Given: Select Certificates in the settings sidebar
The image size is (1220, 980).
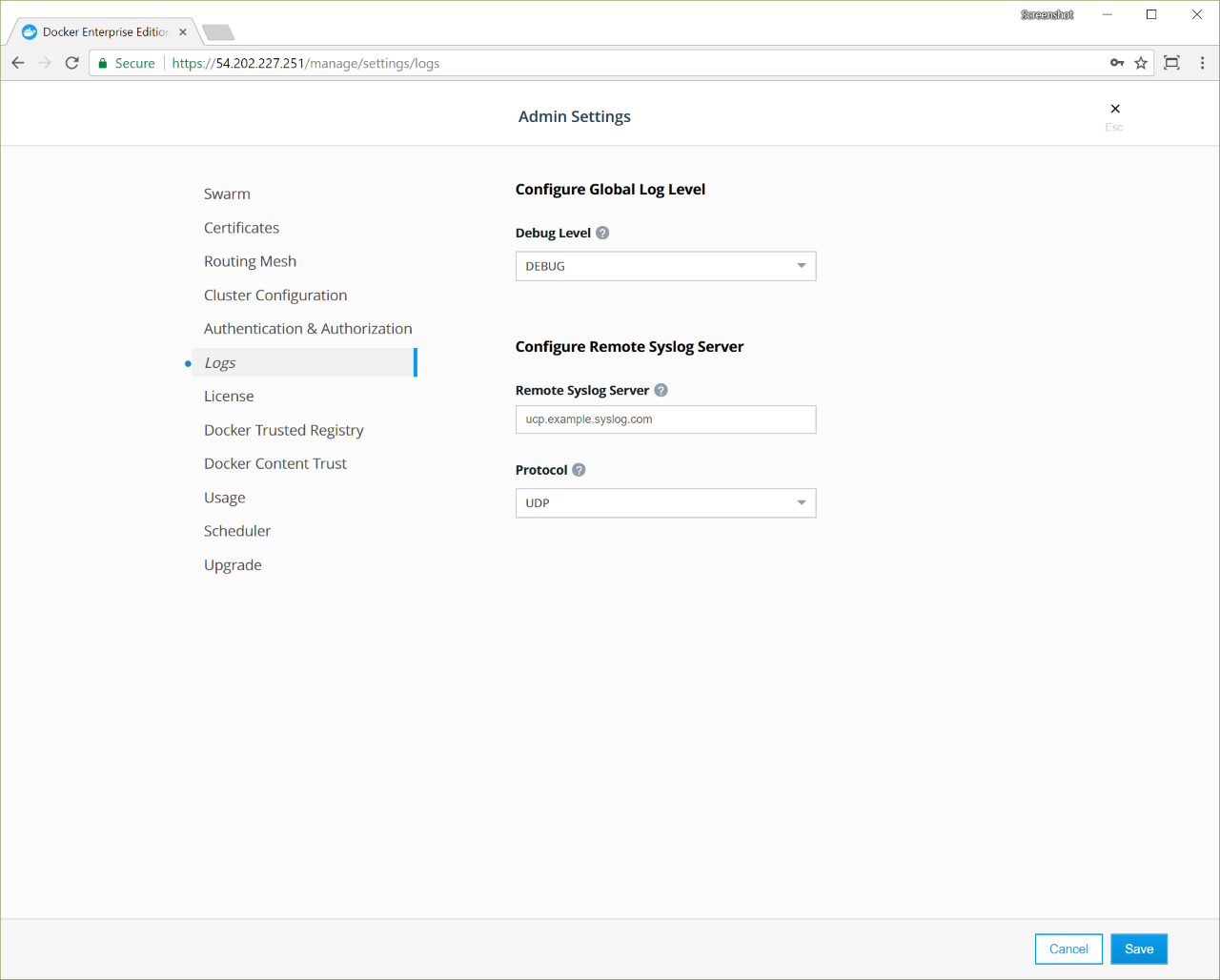Looking at the screenshot, I should [241, 228].
